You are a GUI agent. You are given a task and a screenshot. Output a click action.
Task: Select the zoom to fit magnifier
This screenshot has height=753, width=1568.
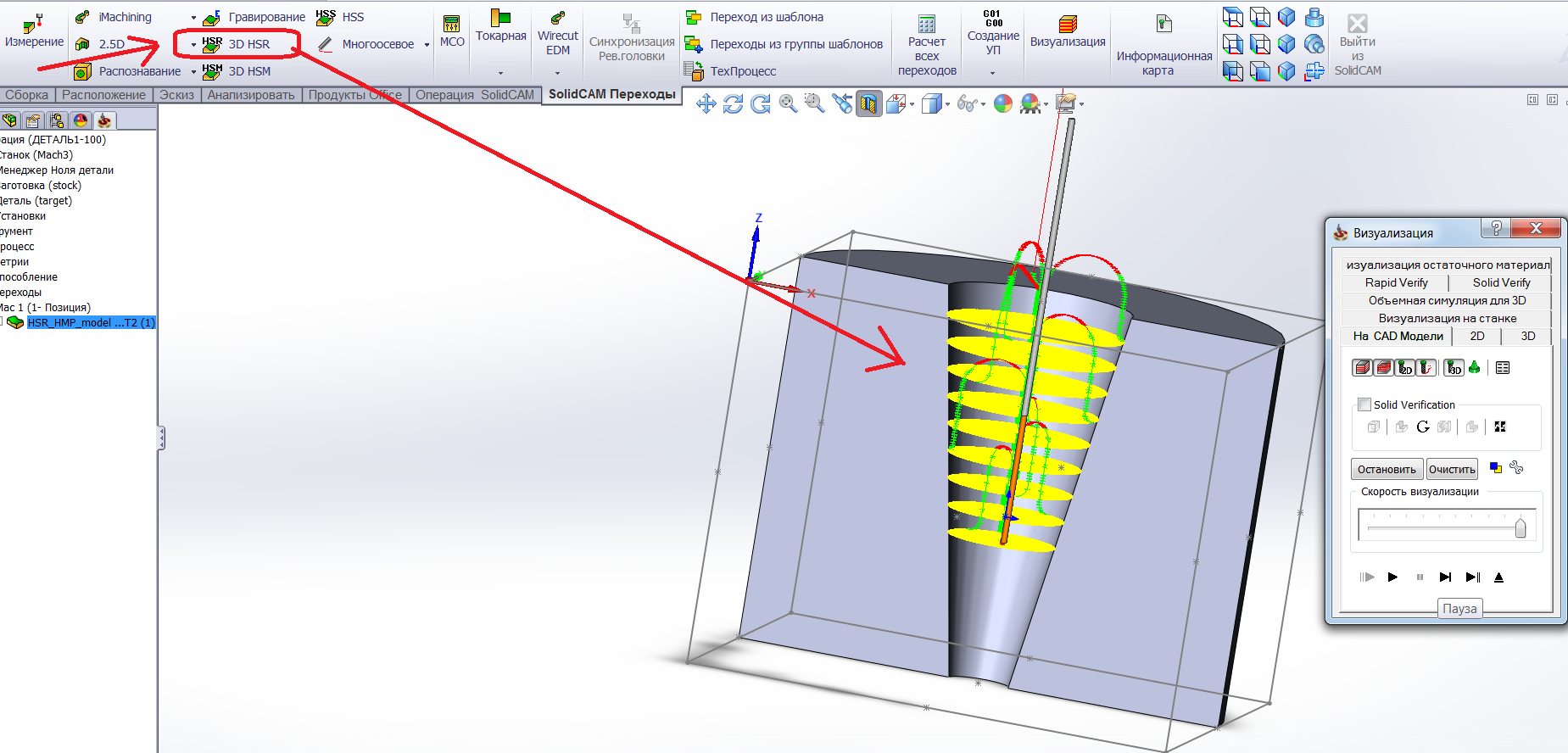point(788,103)
